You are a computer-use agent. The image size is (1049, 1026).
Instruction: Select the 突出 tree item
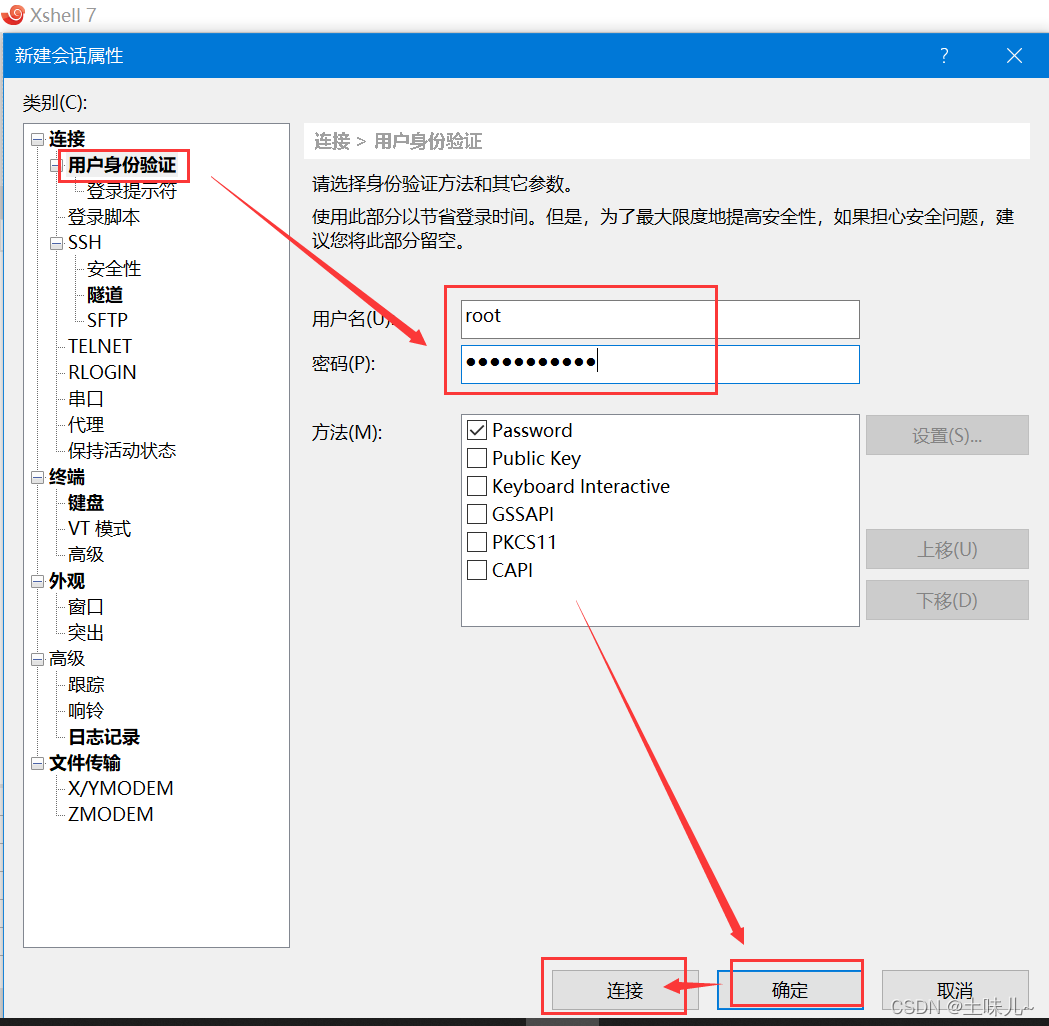pos(86,633)
